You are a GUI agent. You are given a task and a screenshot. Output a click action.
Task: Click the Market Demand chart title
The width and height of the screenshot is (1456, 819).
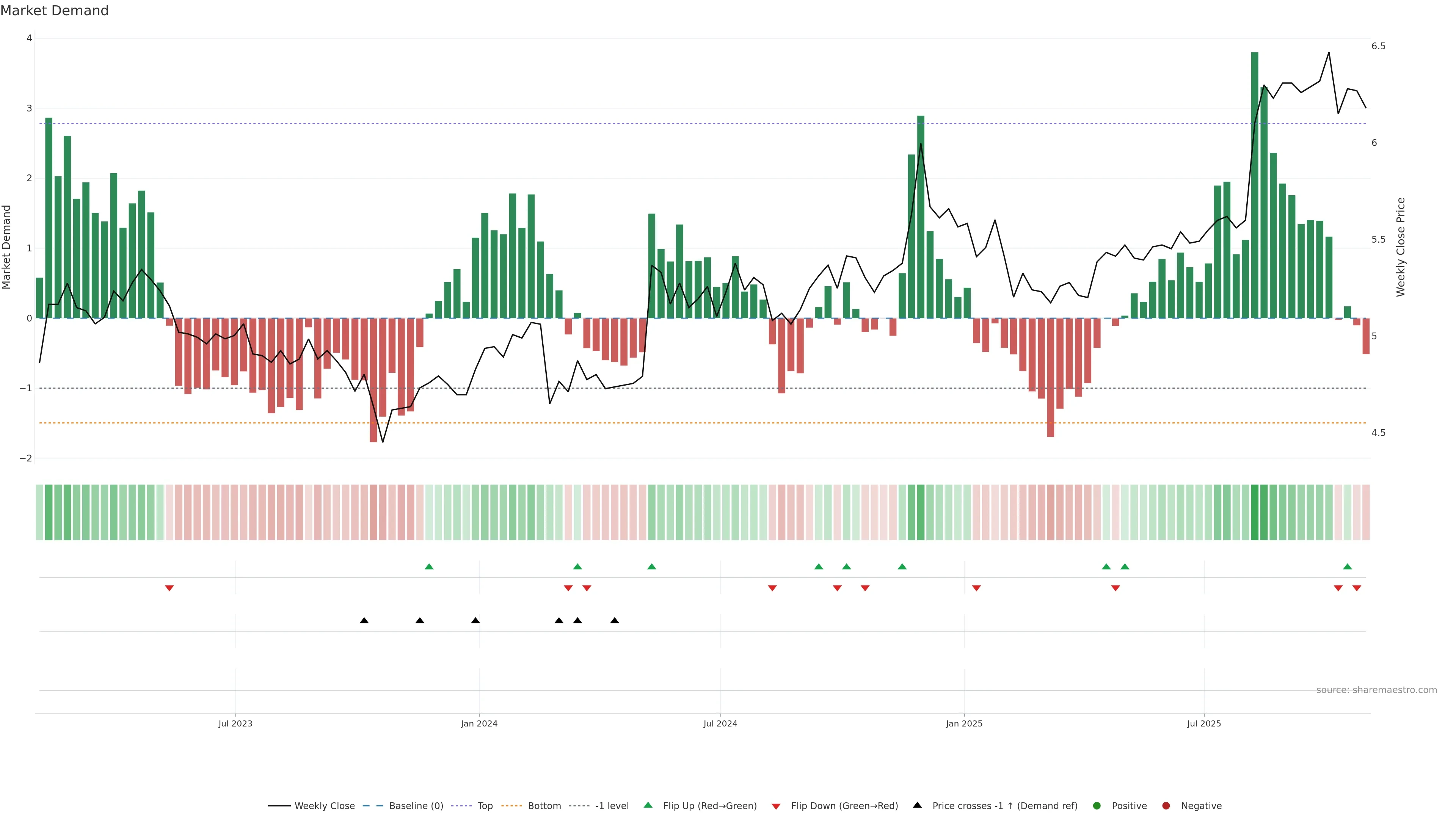coord(54,11)
